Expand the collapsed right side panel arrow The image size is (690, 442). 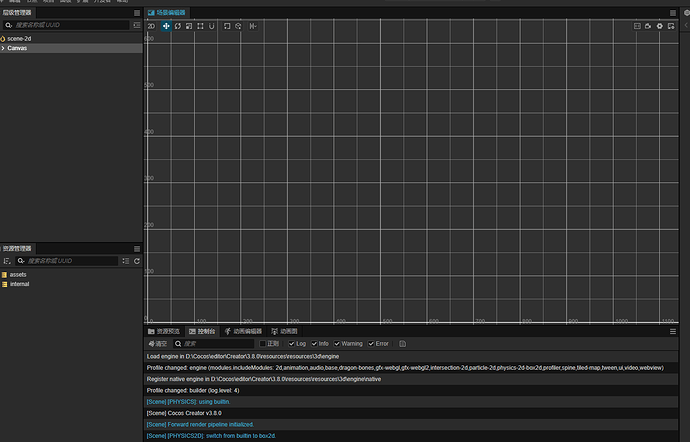pos(686,26)
